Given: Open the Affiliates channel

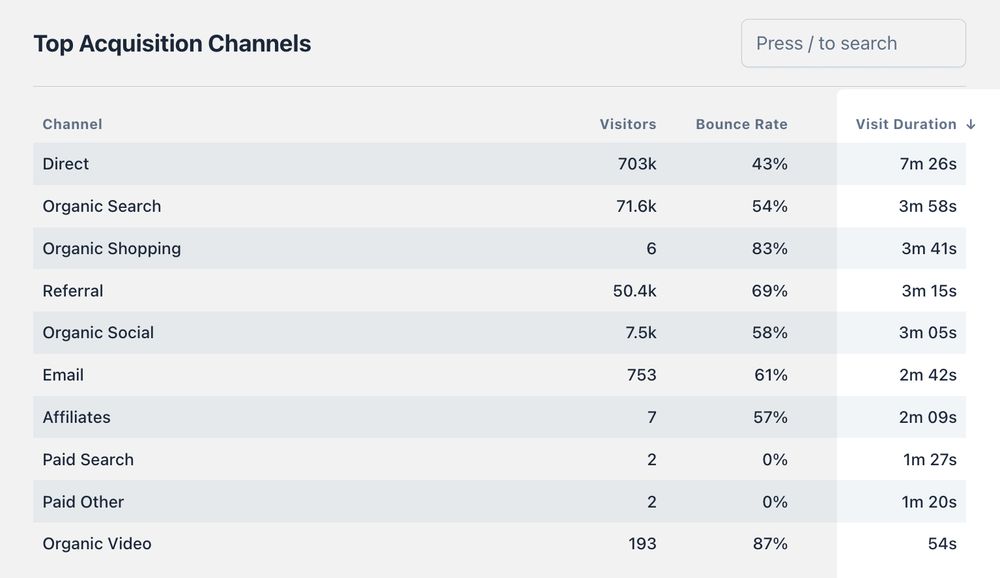Looking at the screenshot, I should click(x=76, y=417).
